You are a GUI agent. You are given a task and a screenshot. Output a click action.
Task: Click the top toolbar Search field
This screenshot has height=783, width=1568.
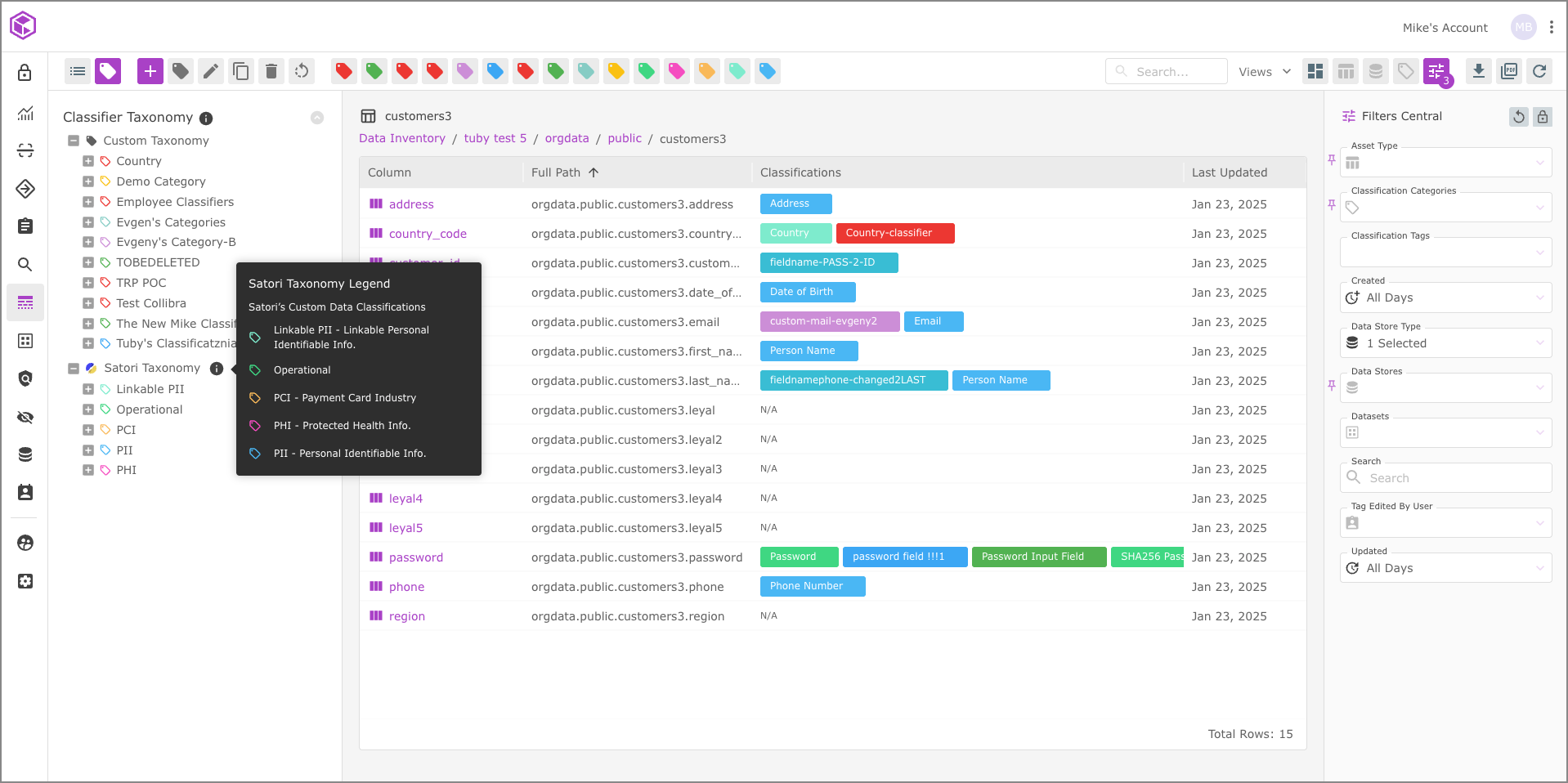pos(1167,72)
